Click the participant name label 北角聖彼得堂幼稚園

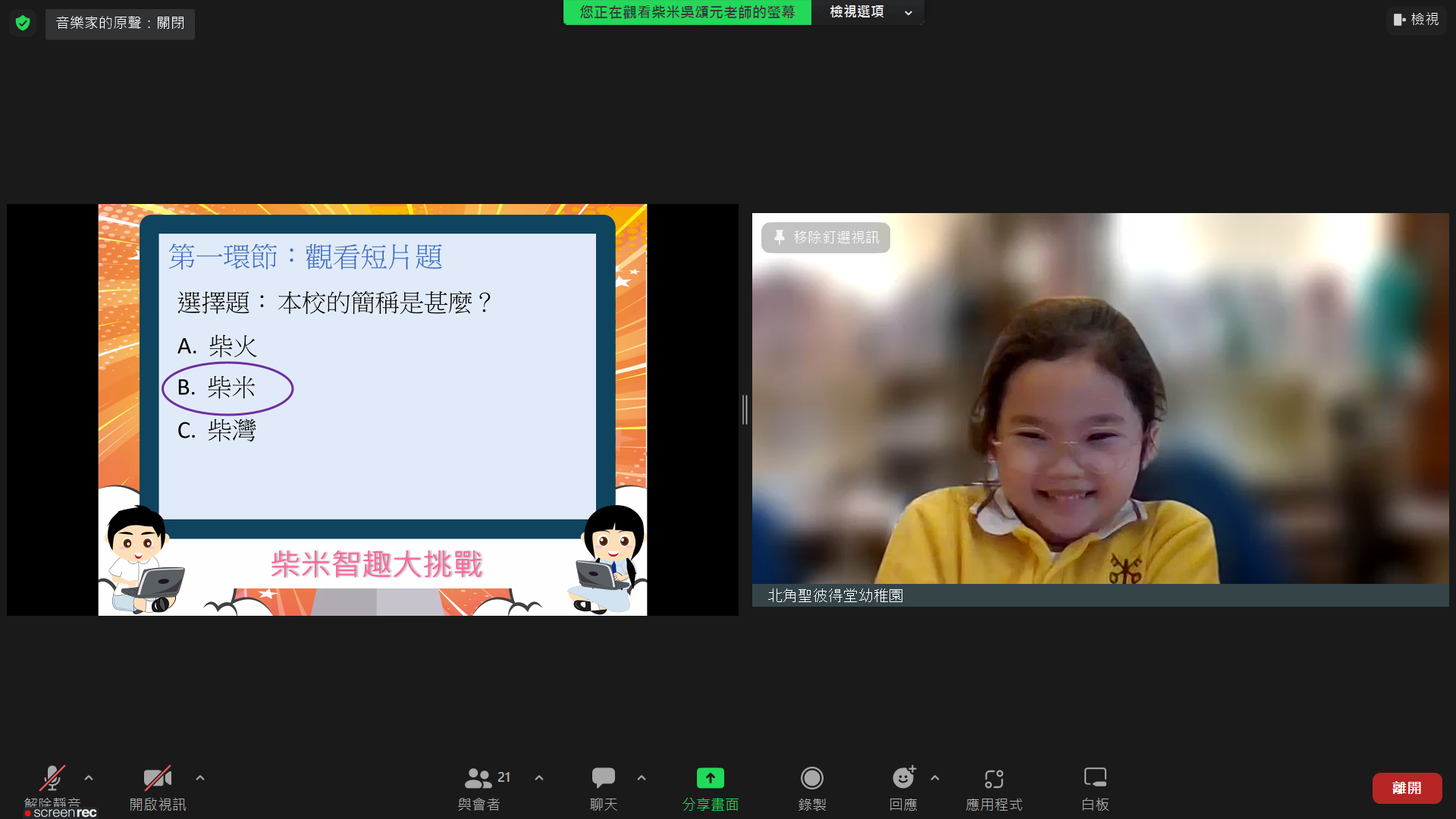tap(835, 596)
